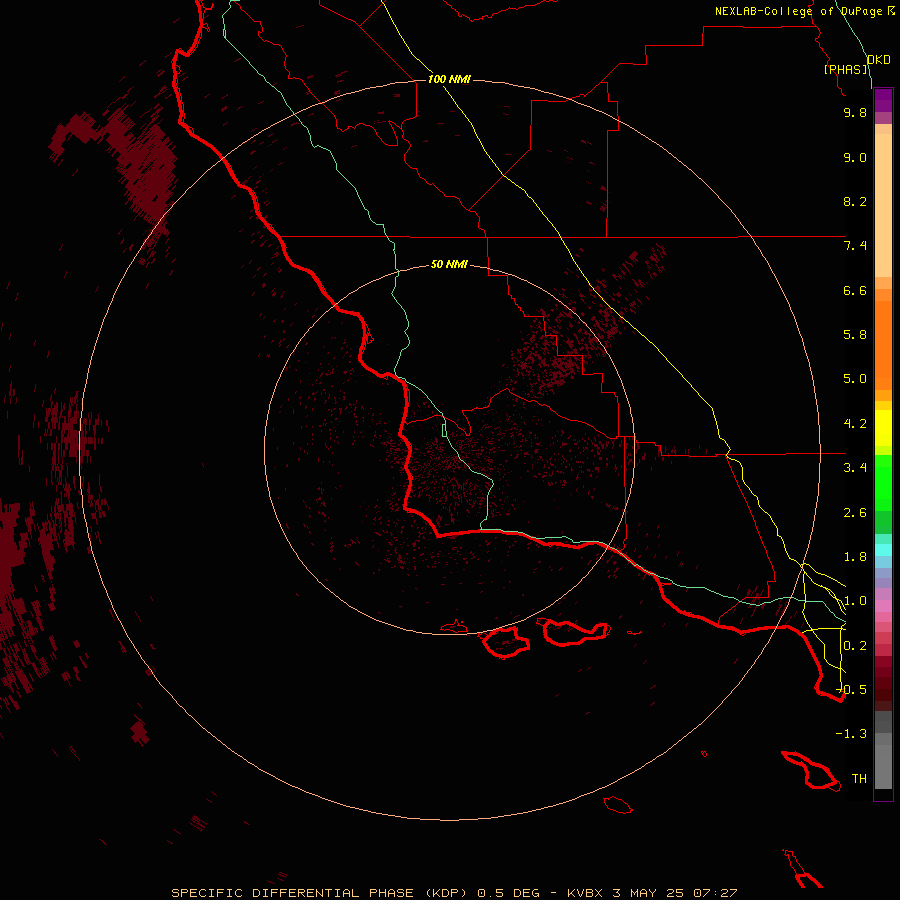Click the 7.4 scale value
Viewport: 900px width, 900px height.
(855, 246)
